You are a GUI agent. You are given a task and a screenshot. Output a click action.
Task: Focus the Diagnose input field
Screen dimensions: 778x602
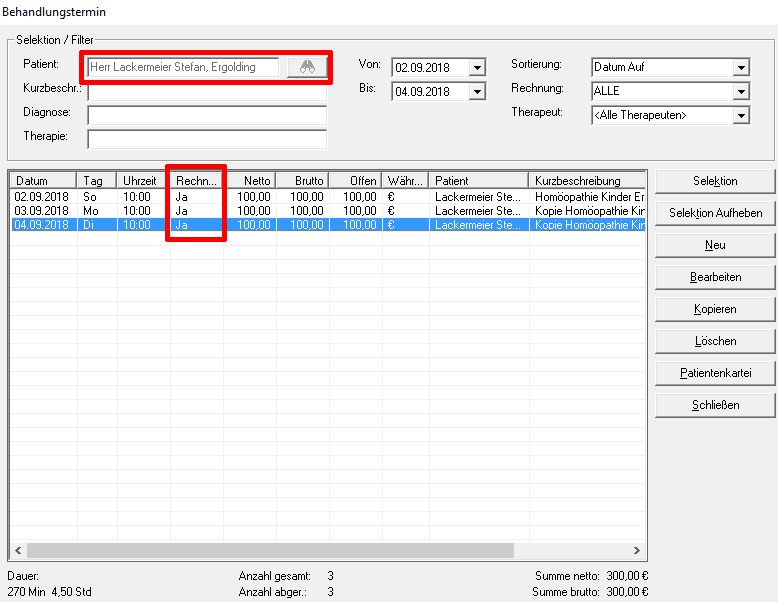(207, 115)
